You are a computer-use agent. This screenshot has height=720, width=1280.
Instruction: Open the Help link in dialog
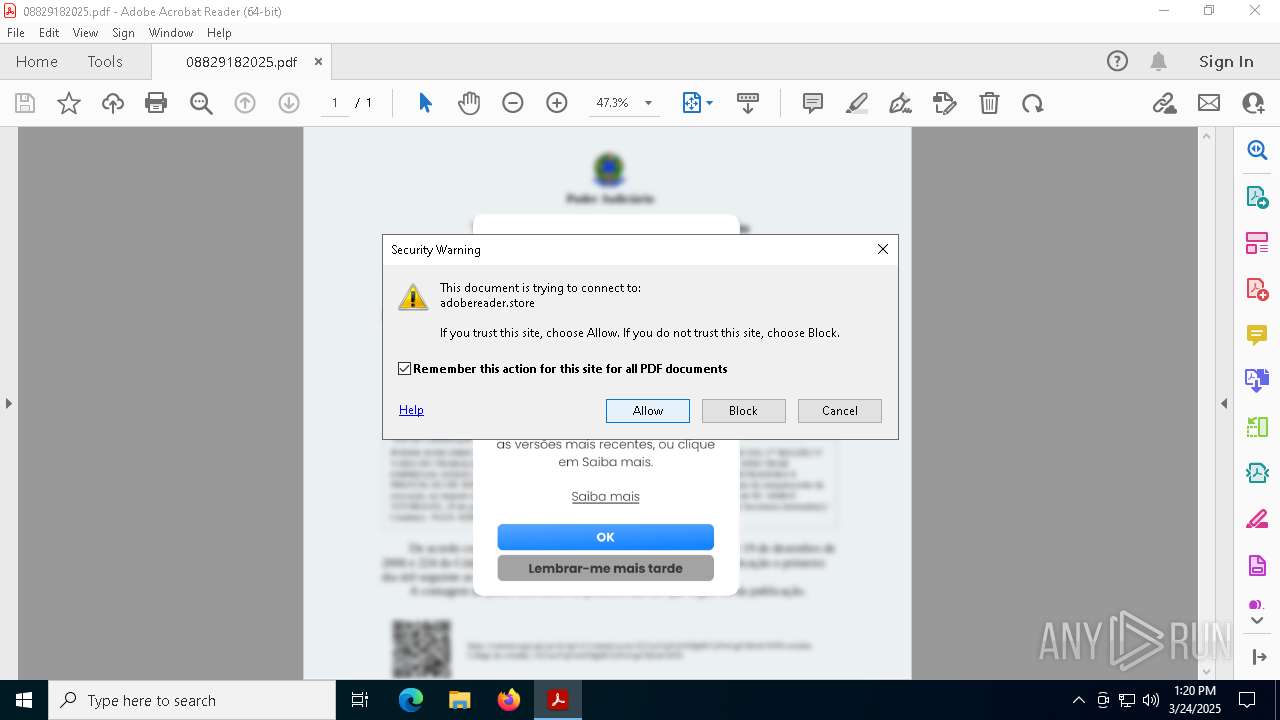pos(411,410)
